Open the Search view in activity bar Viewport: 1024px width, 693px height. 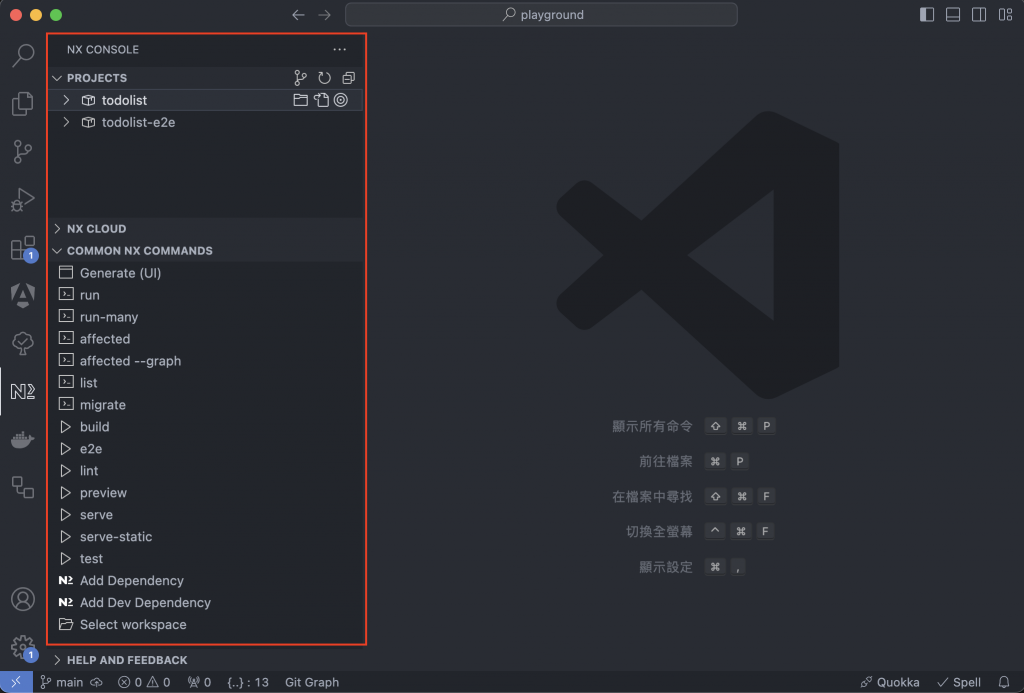tap(23, 56)
